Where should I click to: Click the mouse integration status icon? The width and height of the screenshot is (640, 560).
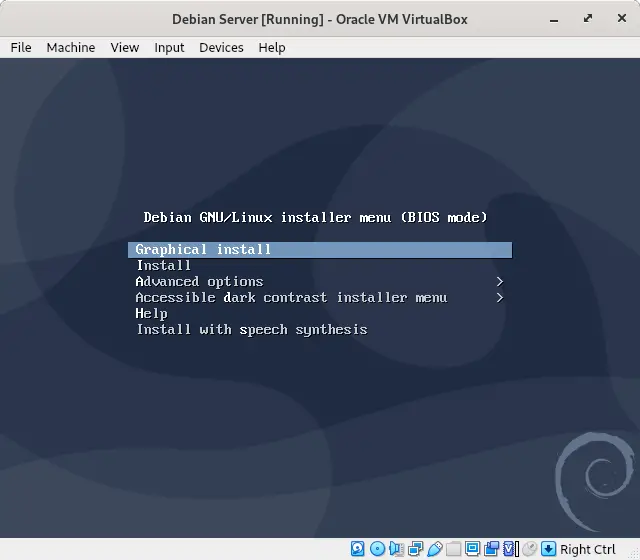(530, 549)
